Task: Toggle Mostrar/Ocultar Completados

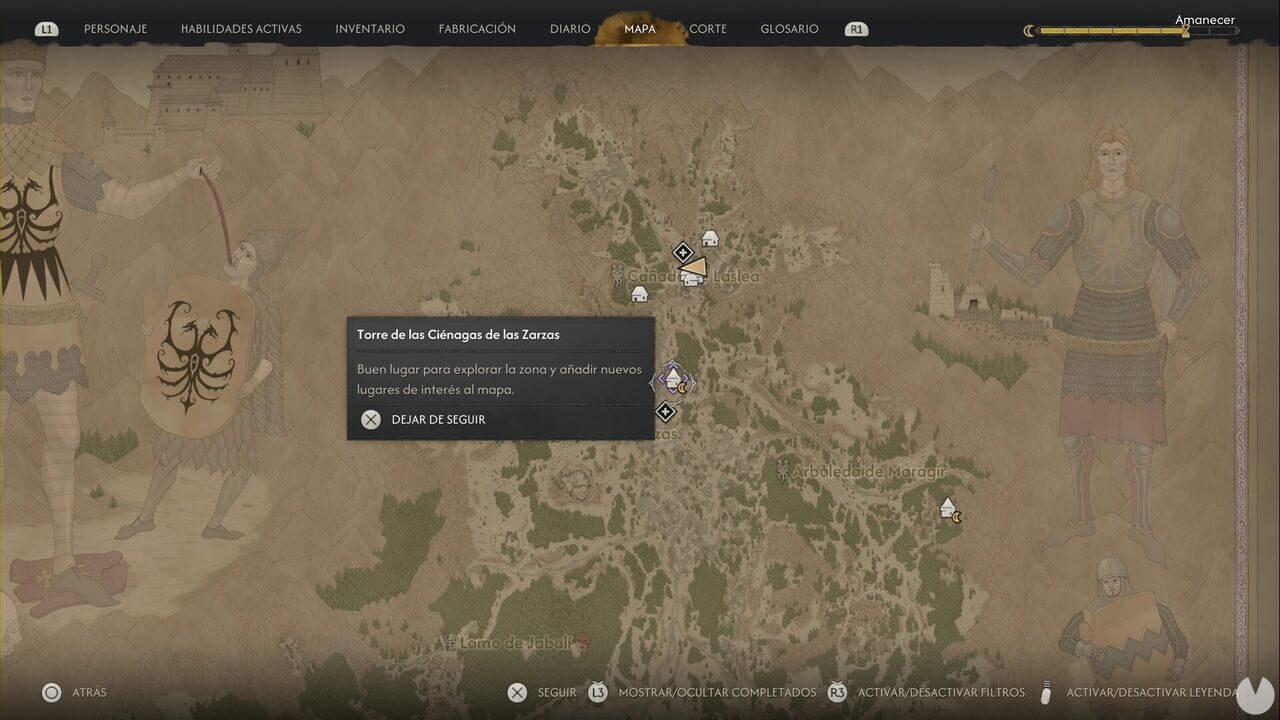Action: click(717, 692)
